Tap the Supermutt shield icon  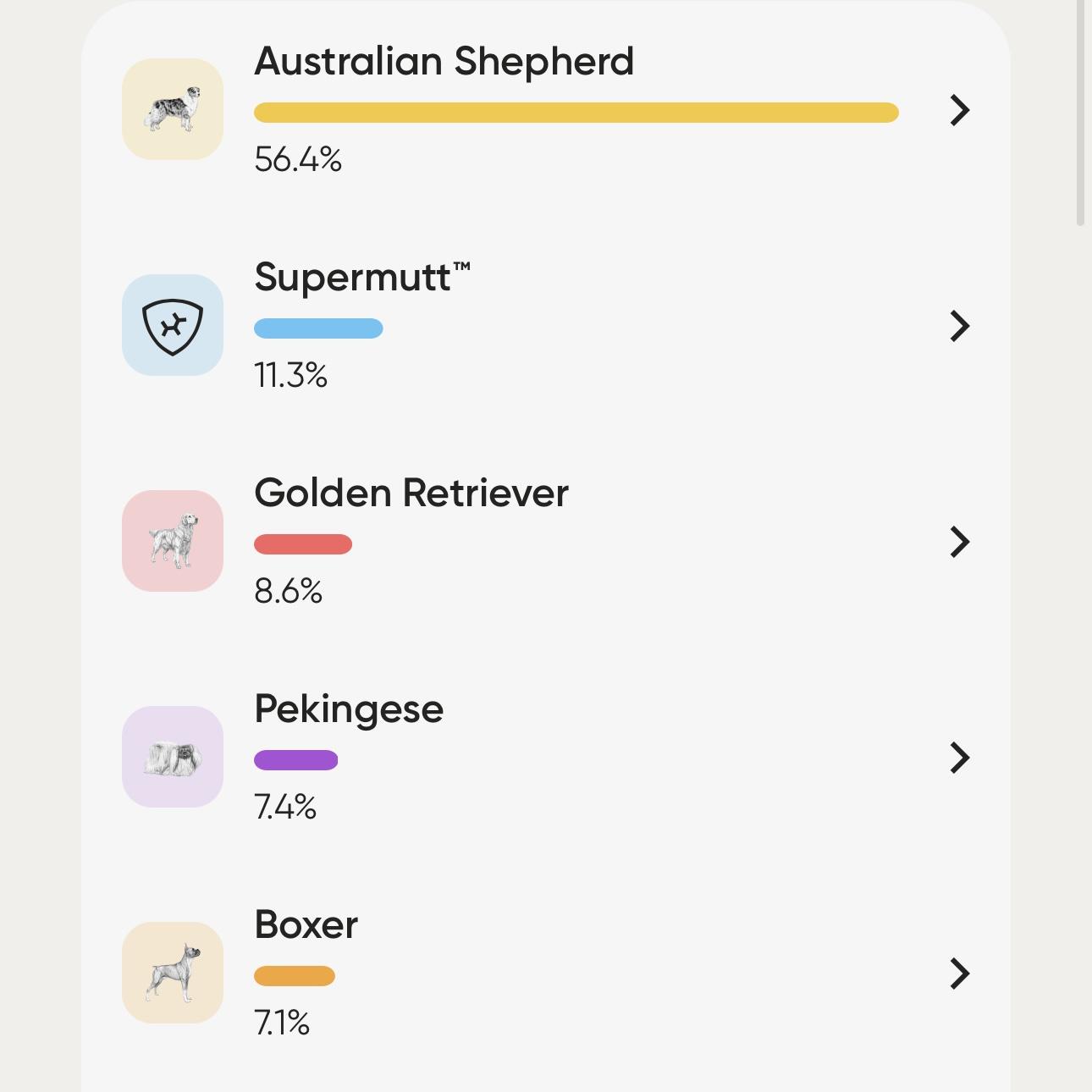[173, 325]
